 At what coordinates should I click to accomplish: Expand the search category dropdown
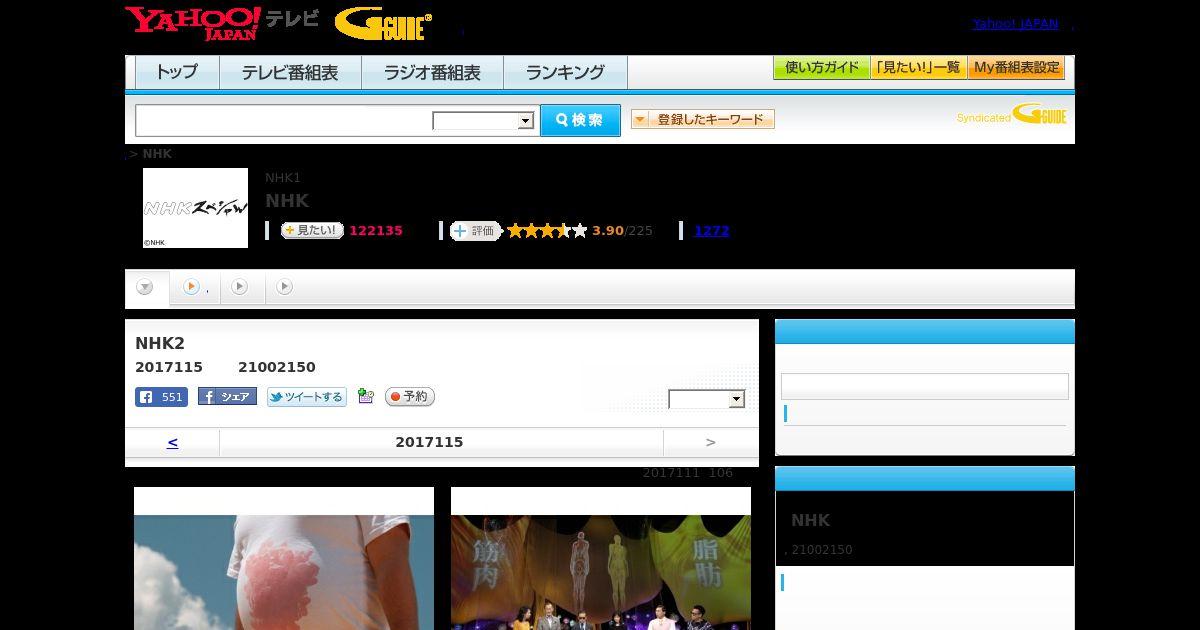pos(483,121)
